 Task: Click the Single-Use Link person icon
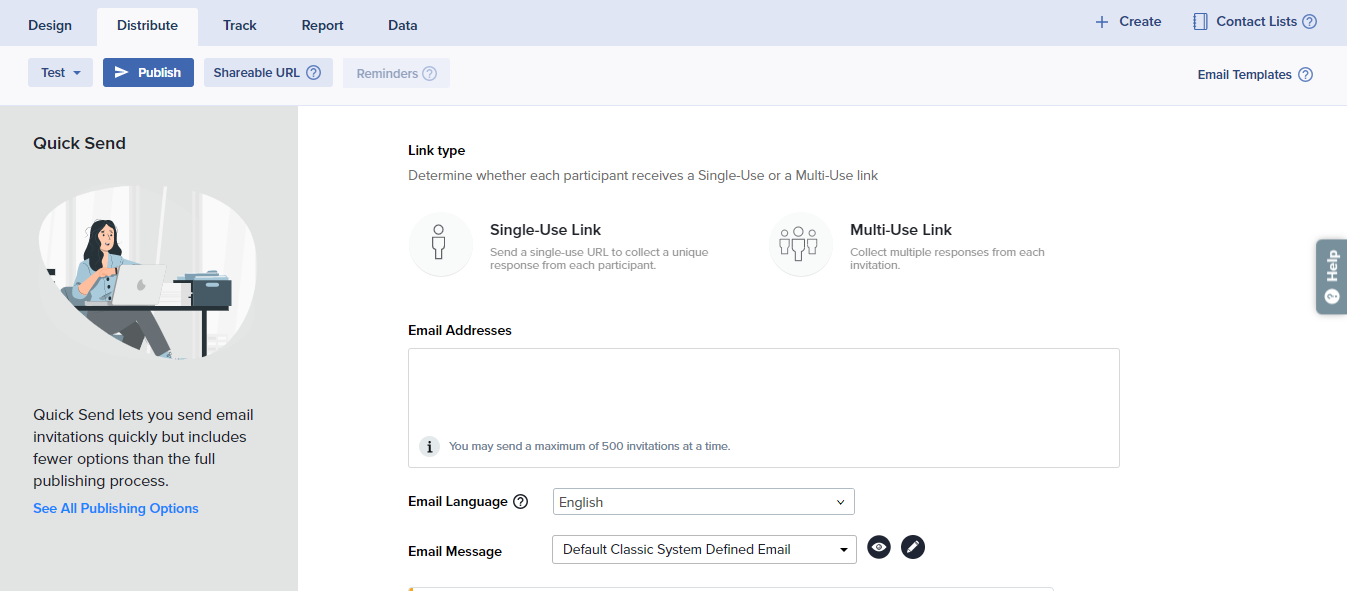click(440, 244)
